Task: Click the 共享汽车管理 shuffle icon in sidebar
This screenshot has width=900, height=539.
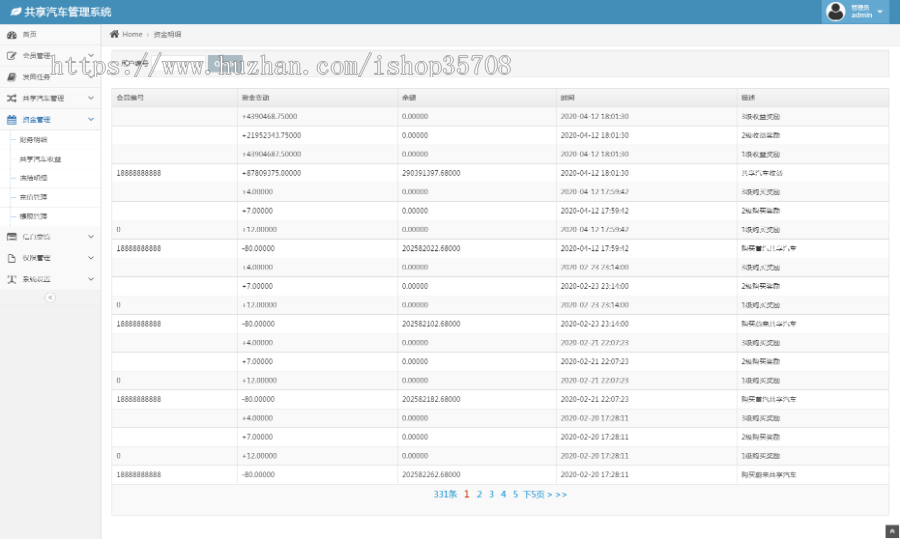Action: point(12,98)
